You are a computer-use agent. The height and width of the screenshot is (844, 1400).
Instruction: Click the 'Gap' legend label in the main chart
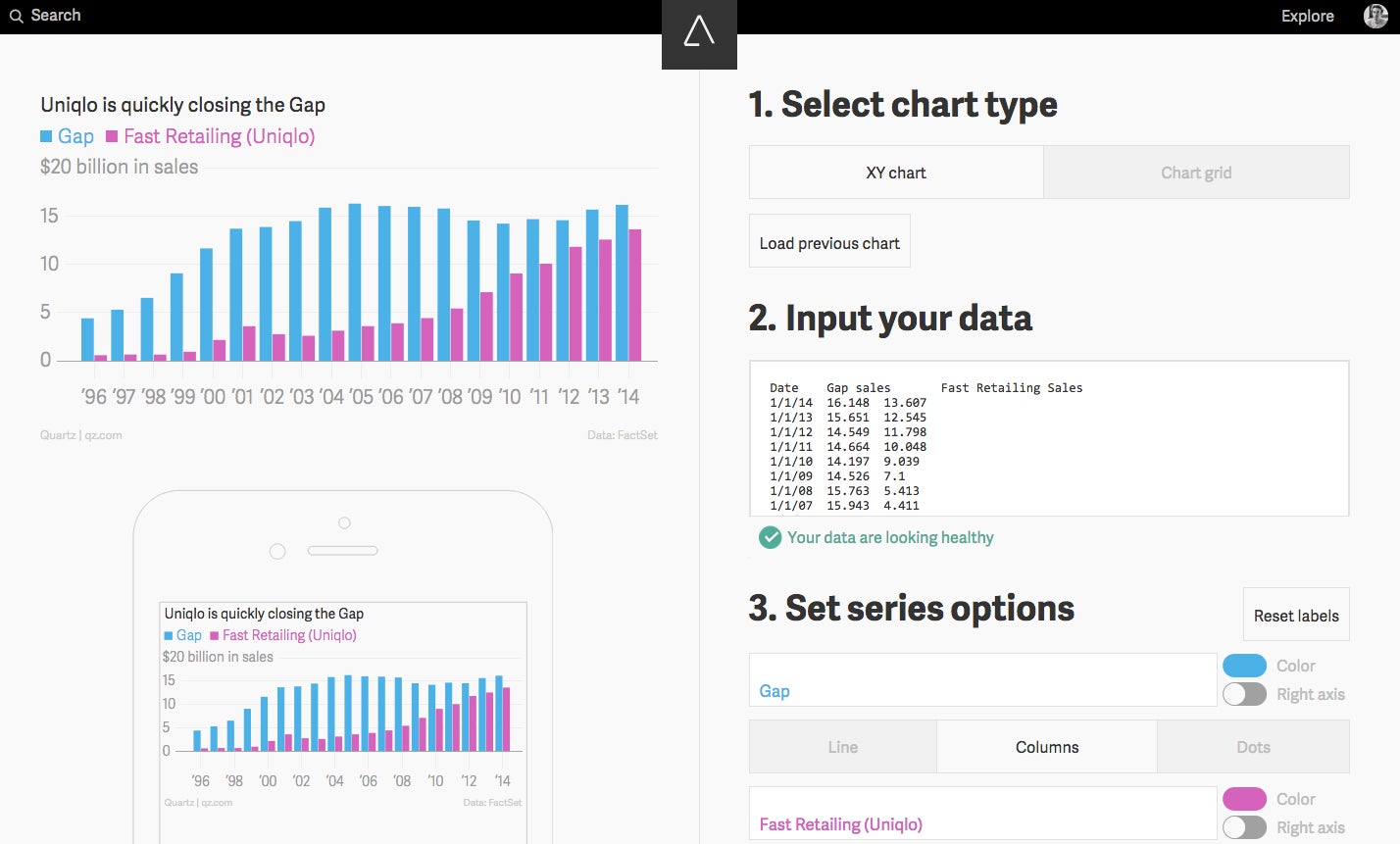pos(75,136)
